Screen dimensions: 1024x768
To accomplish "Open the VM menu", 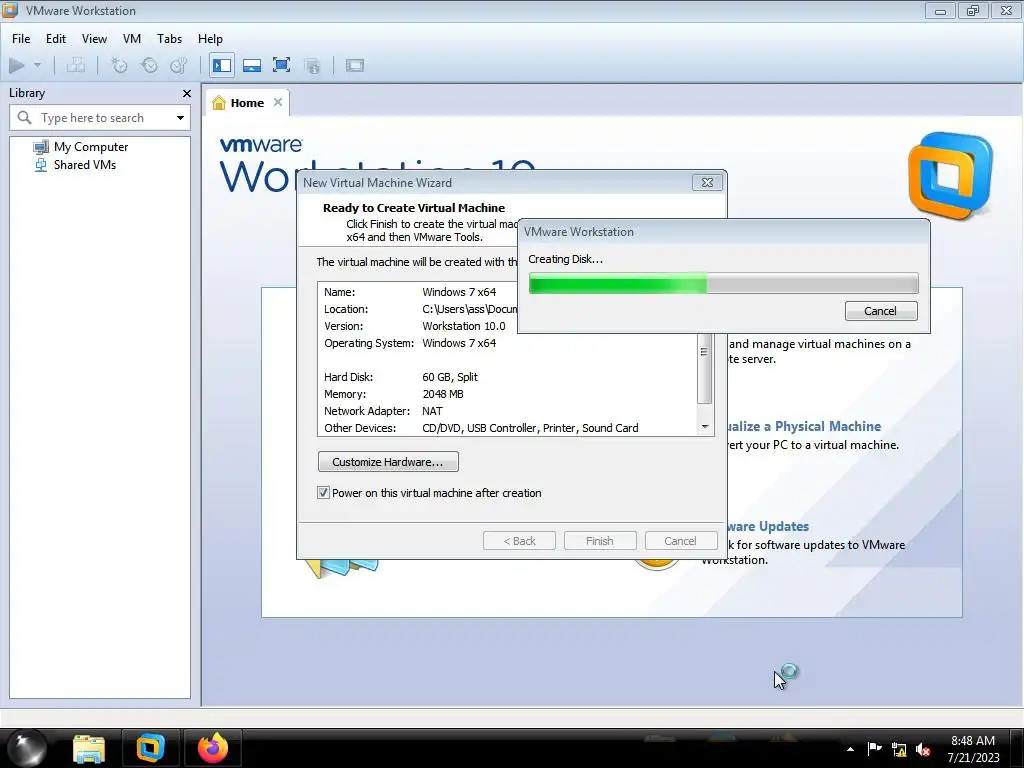I will point(132,39).
